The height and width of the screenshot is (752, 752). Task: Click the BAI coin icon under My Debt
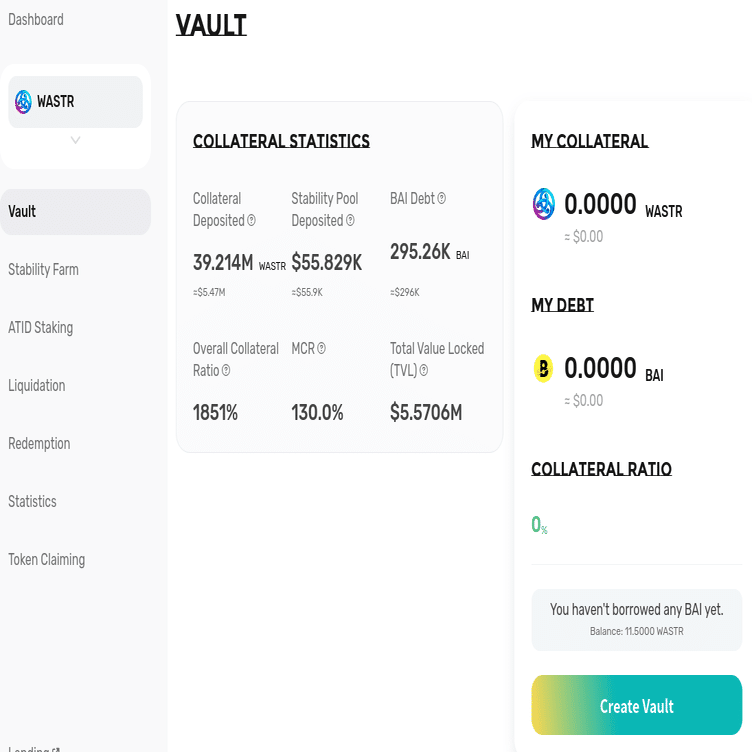pyautogui.click(x=543, y=368)
